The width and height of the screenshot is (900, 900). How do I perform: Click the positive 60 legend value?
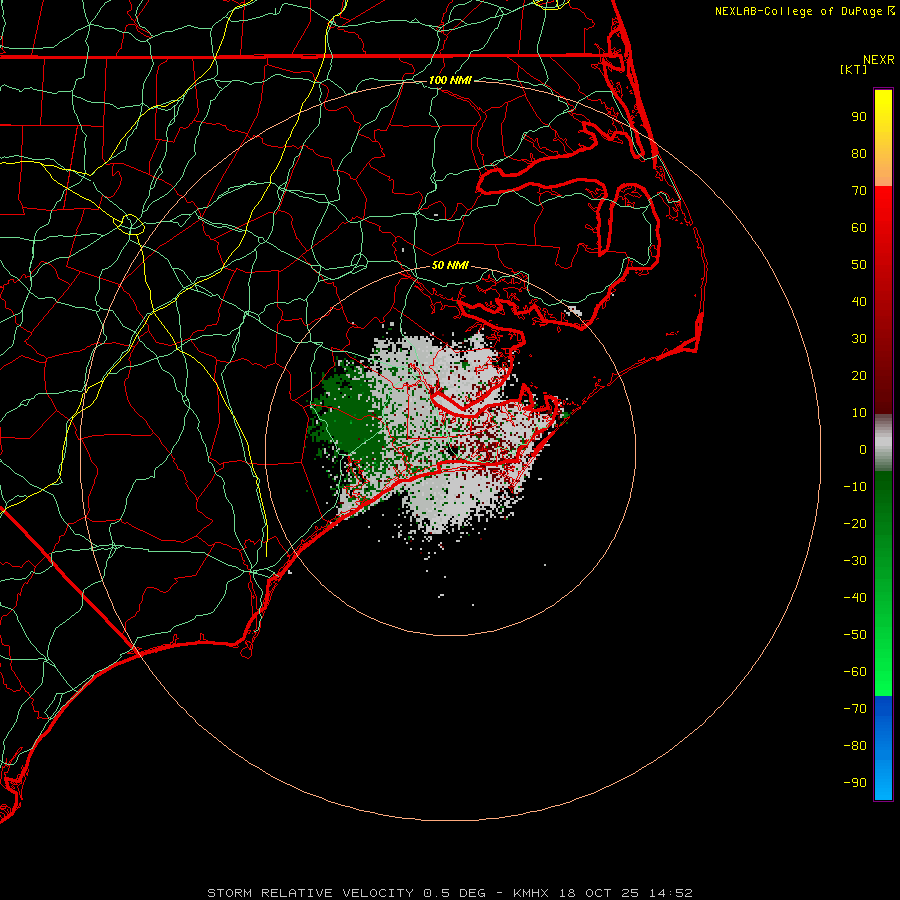tap(859, 227)
